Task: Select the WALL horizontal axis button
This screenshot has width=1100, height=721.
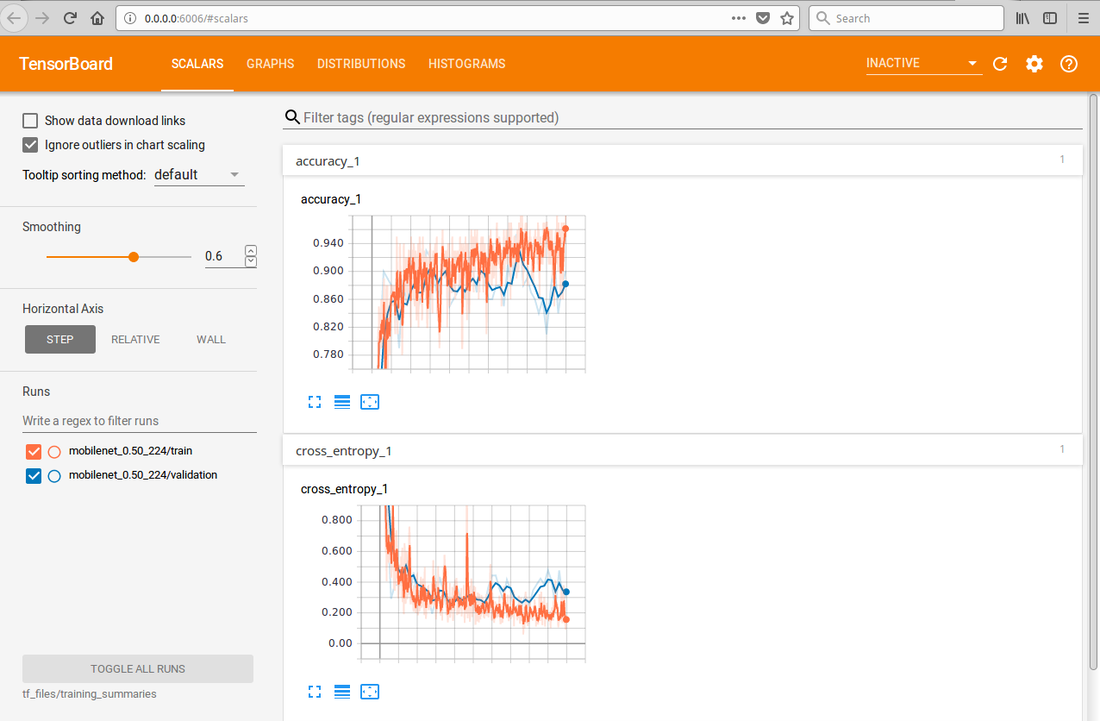Action: pos(211,340)
